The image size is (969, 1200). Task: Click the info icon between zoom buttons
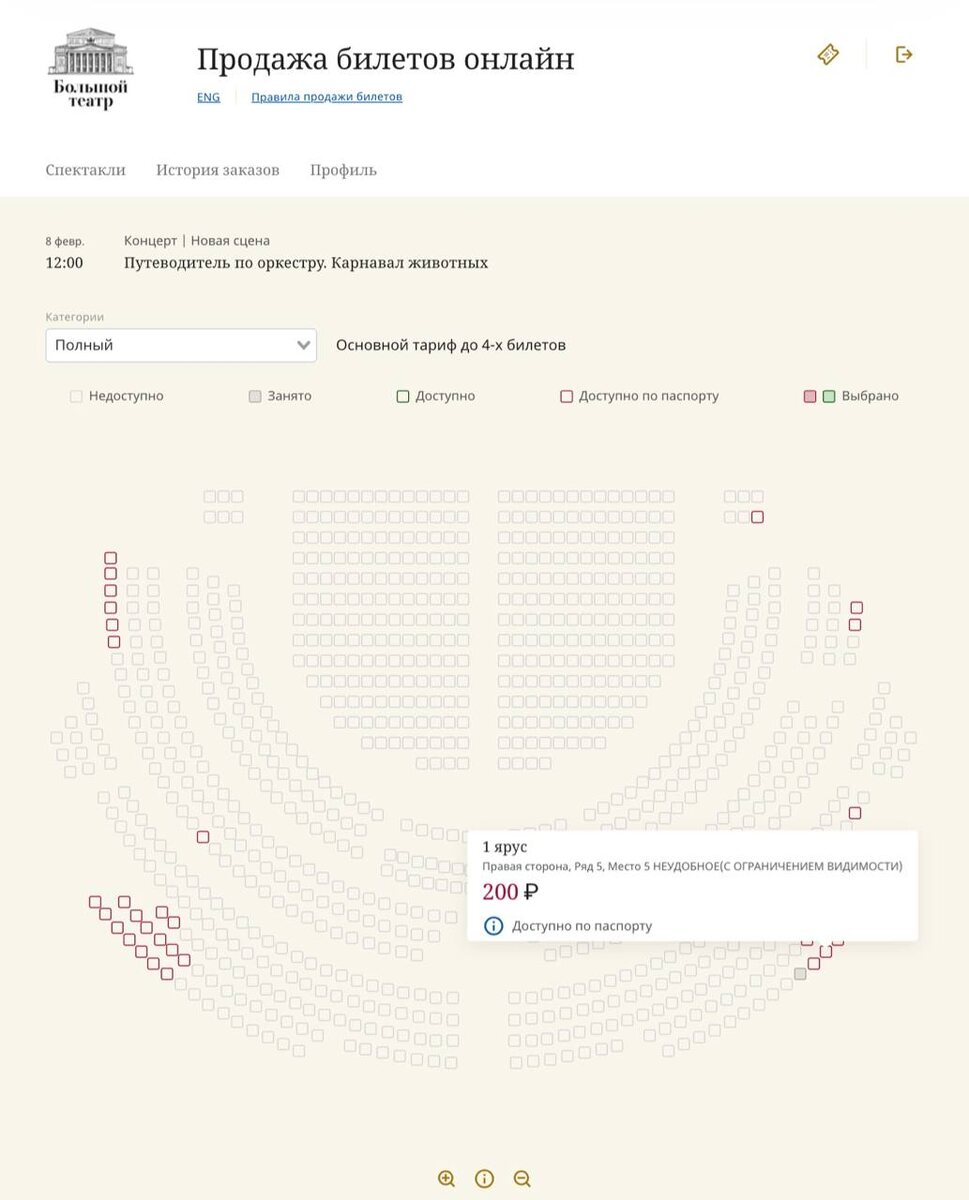484,1179
